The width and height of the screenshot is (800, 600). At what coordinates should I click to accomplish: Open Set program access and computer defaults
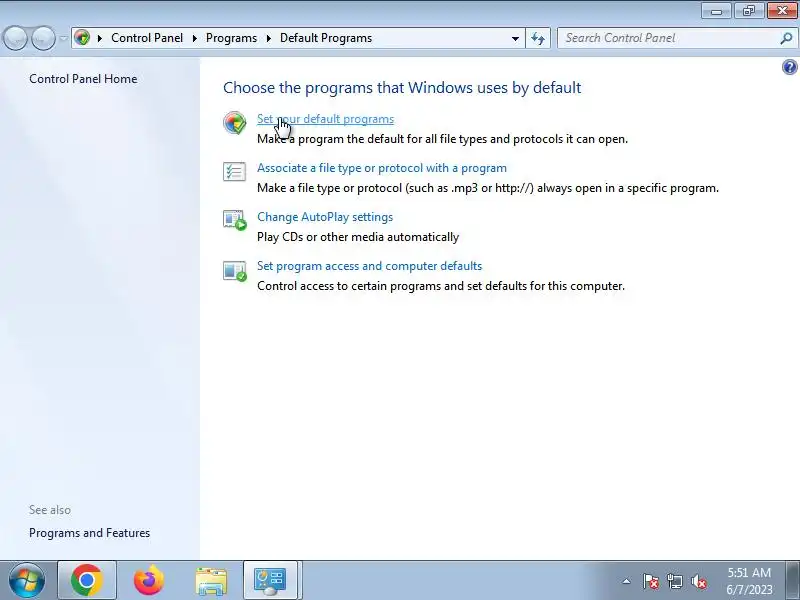[x=369, y=266]
